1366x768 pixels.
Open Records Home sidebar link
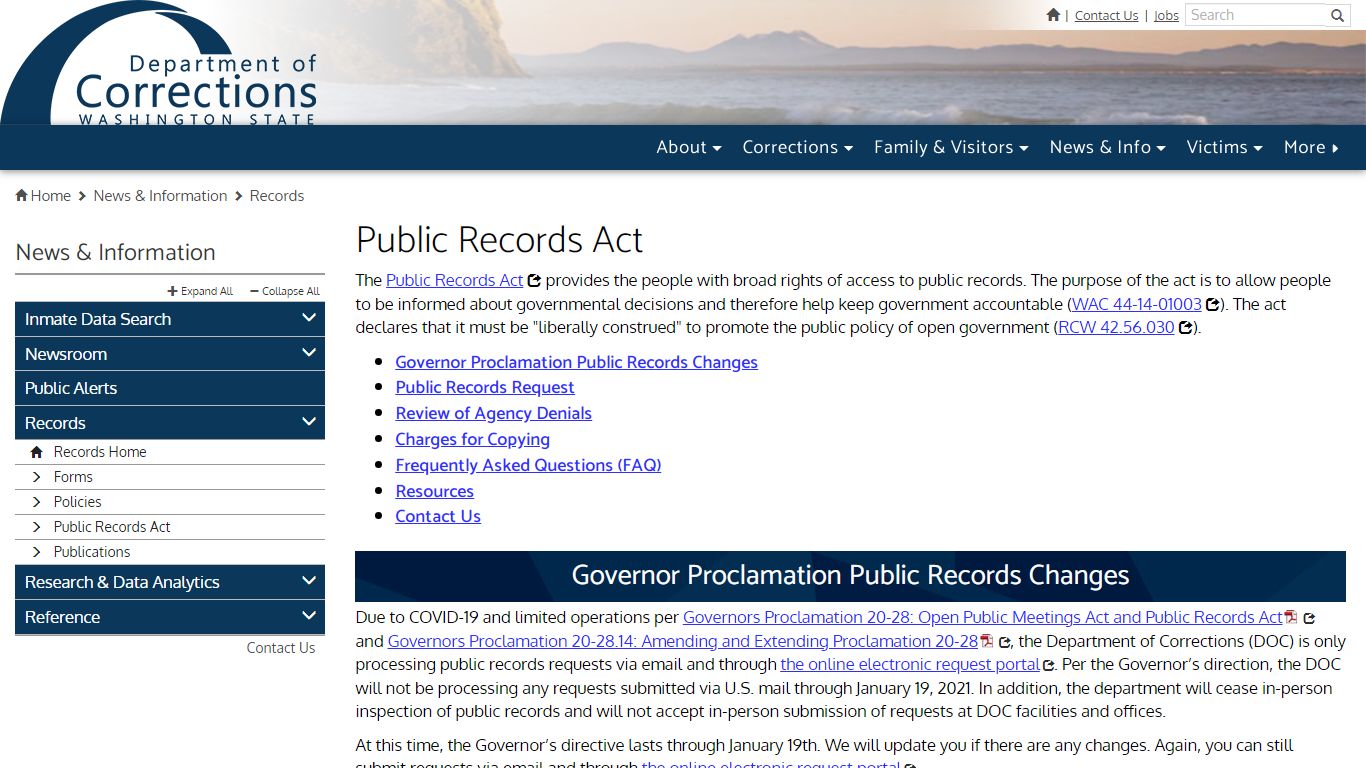pyautogui.click(x=100, y=452)
